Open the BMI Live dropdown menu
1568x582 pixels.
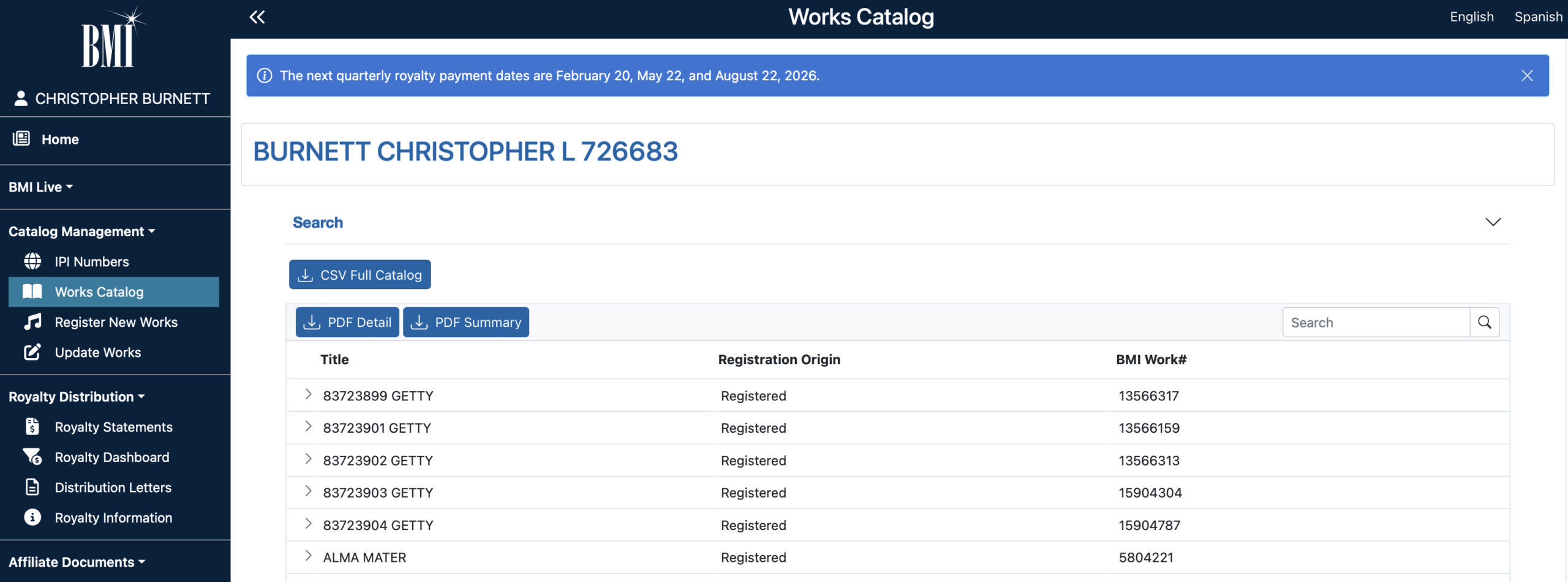pyautogui.click(x=40, y=187)
